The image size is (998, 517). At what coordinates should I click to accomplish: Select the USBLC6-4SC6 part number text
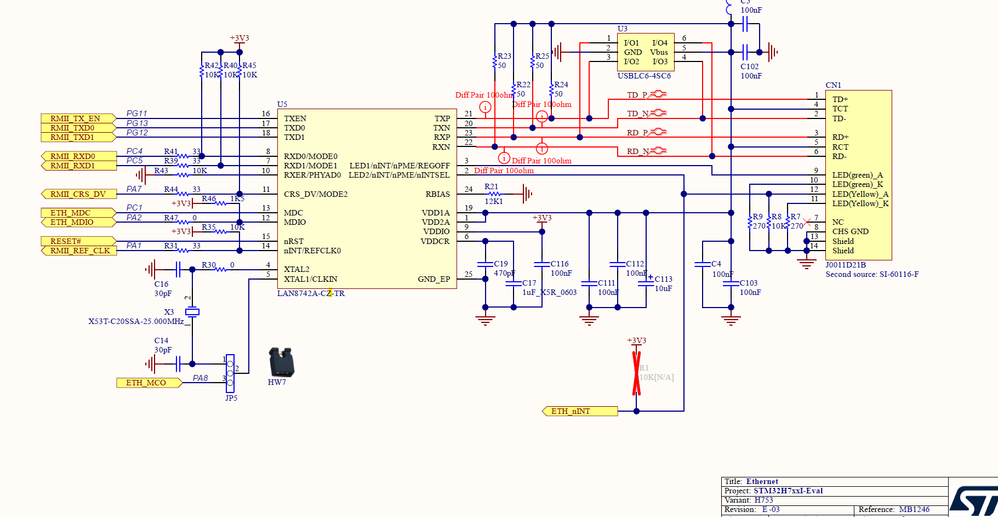pyautogui.click(x=644, y=76)
